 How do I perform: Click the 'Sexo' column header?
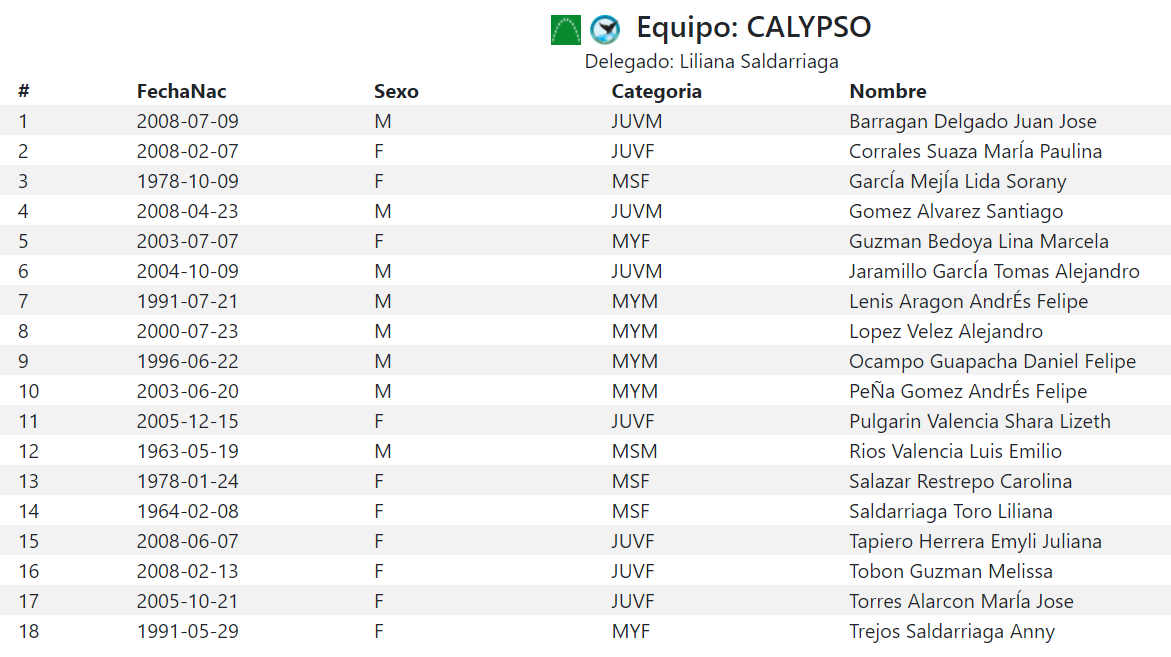(396, 92)
